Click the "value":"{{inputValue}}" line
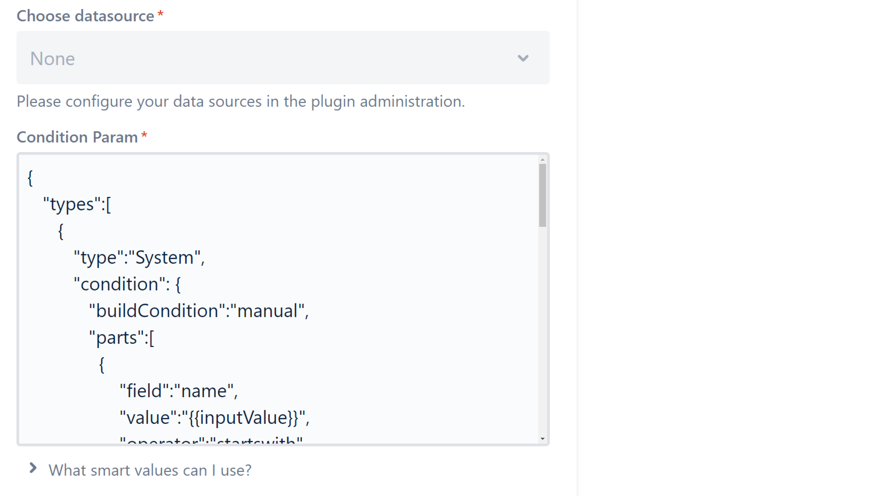The image size is (871, 496). pyautogui.click(x=214, y=417)
